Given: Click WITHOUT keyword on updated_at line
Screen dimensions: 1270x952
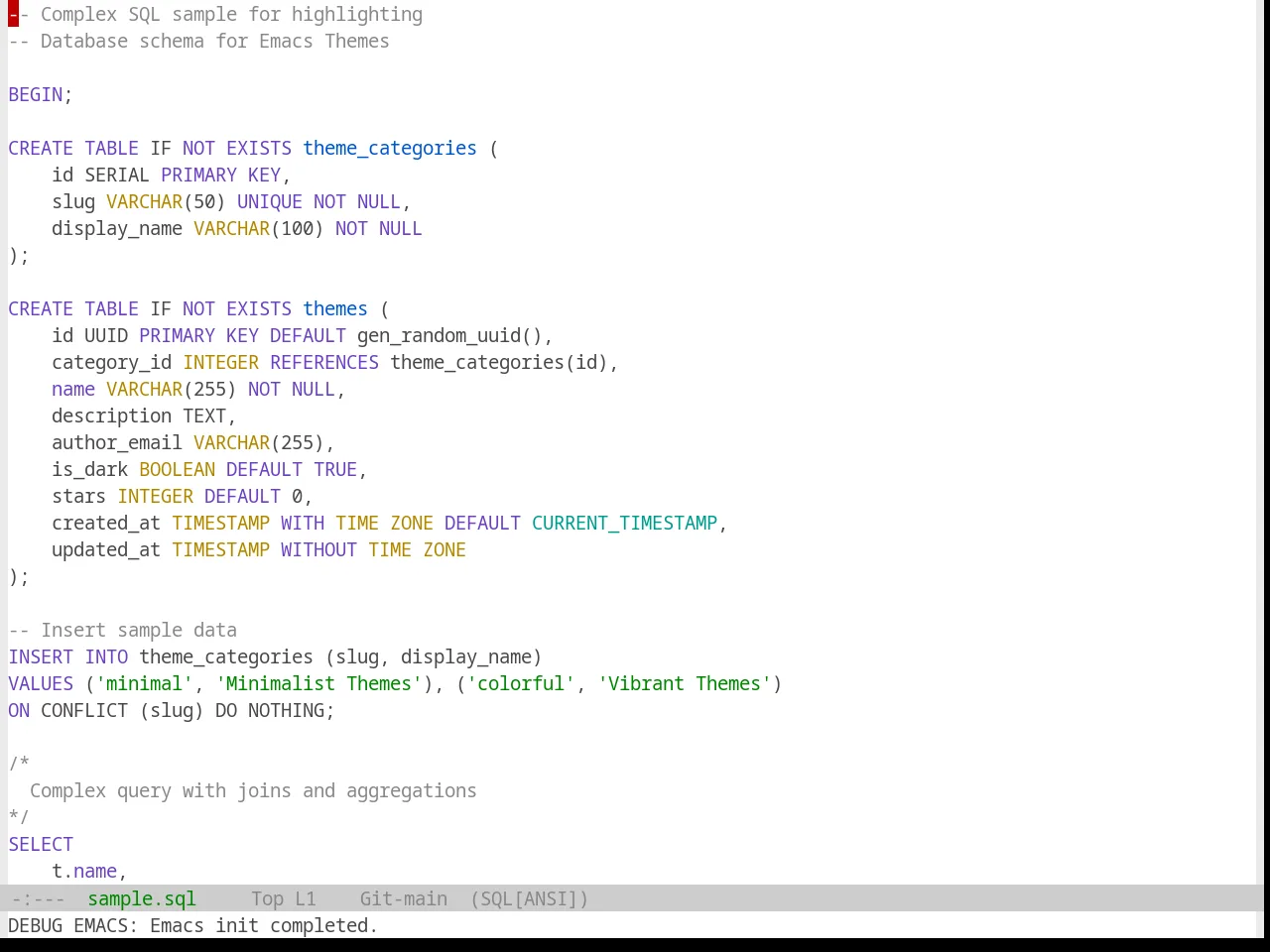Looking at the screenshot, I should [x=318, y=549].
